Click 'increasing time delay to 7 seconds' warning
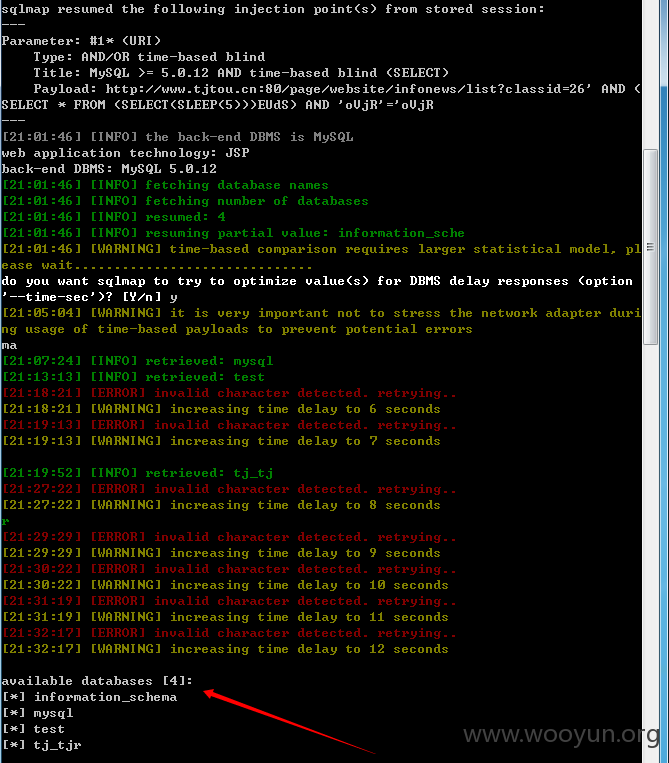 pos(221,441)
